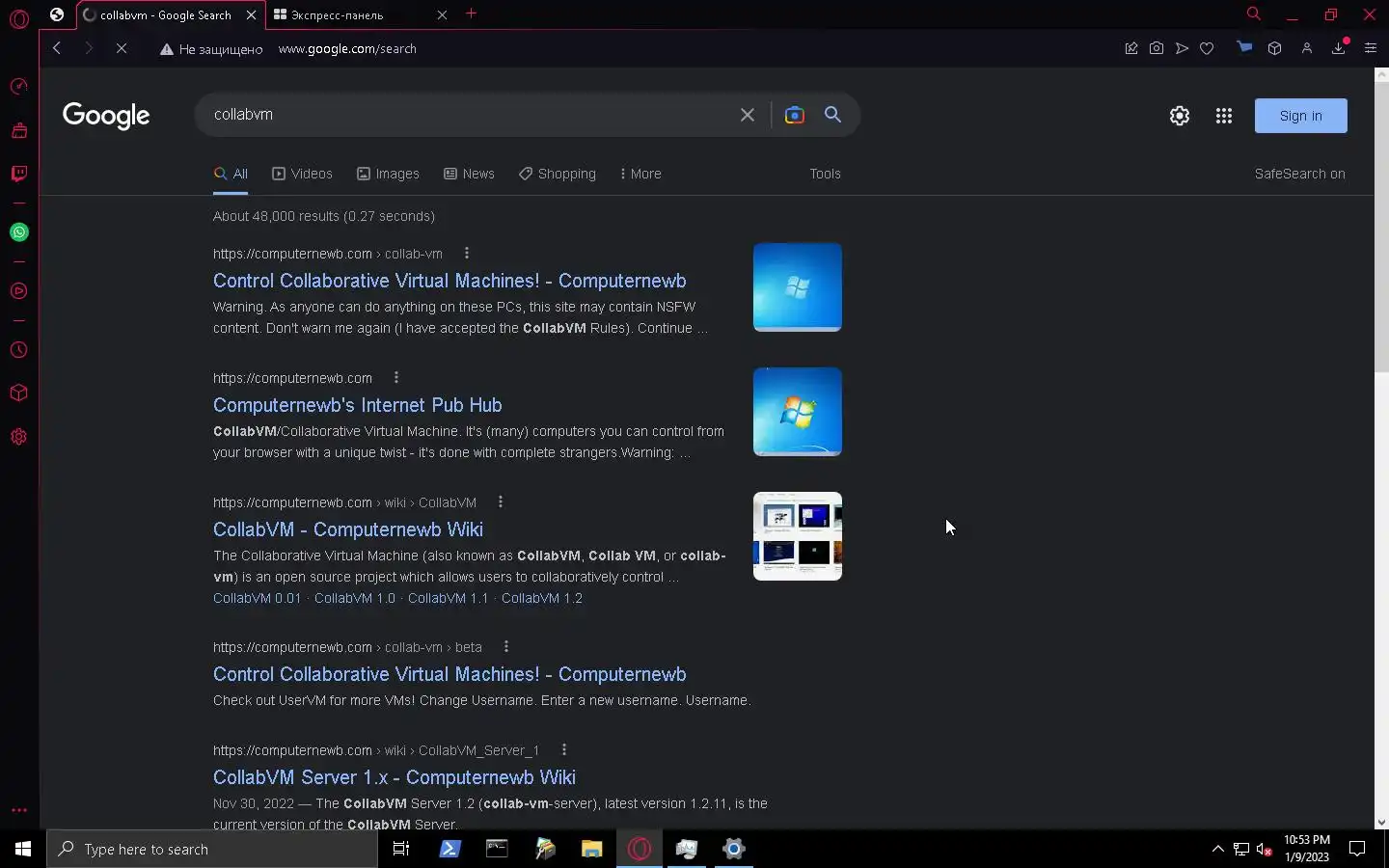Open the Google apps grid
Image resolution: width=1389 pixels, height=868 pixels.
1224,116
